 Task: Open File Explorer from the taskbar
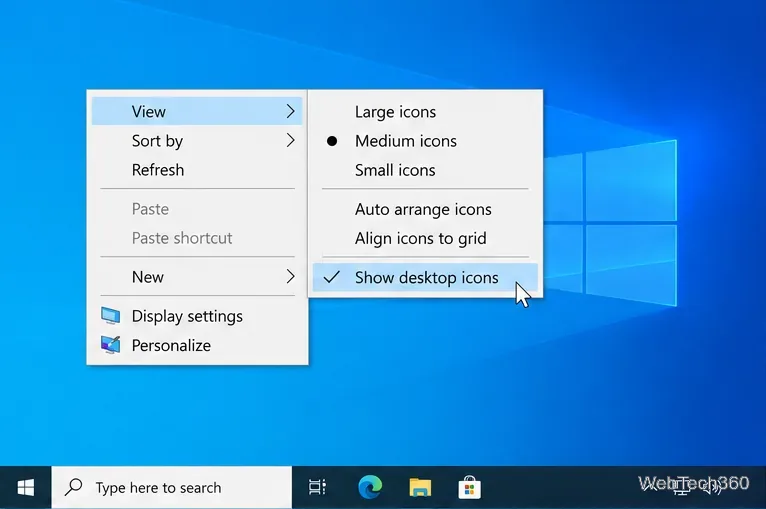click(x=420, y=487)
